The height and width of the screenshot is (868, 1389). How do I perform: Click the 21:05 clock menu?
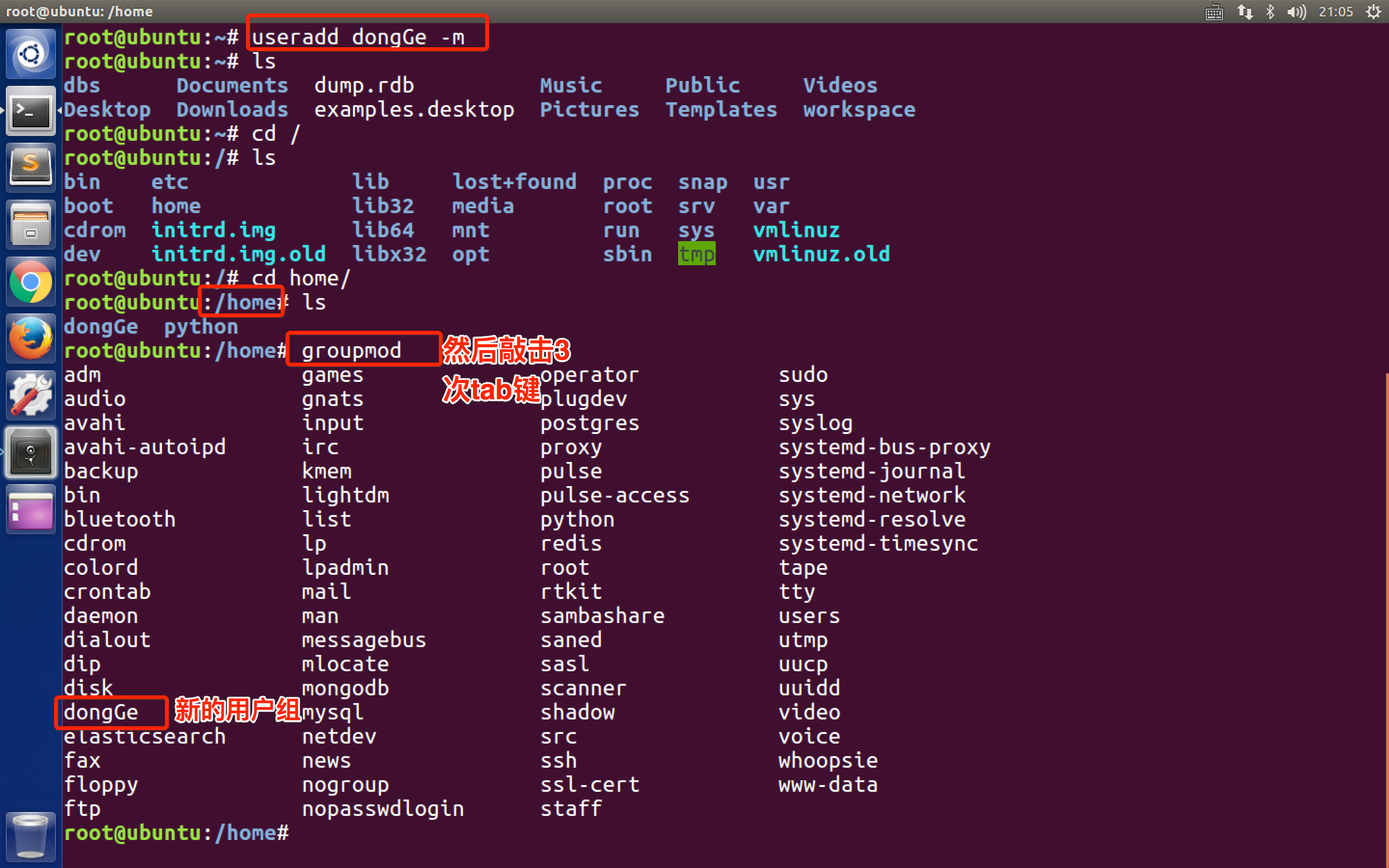(1335, 12)
